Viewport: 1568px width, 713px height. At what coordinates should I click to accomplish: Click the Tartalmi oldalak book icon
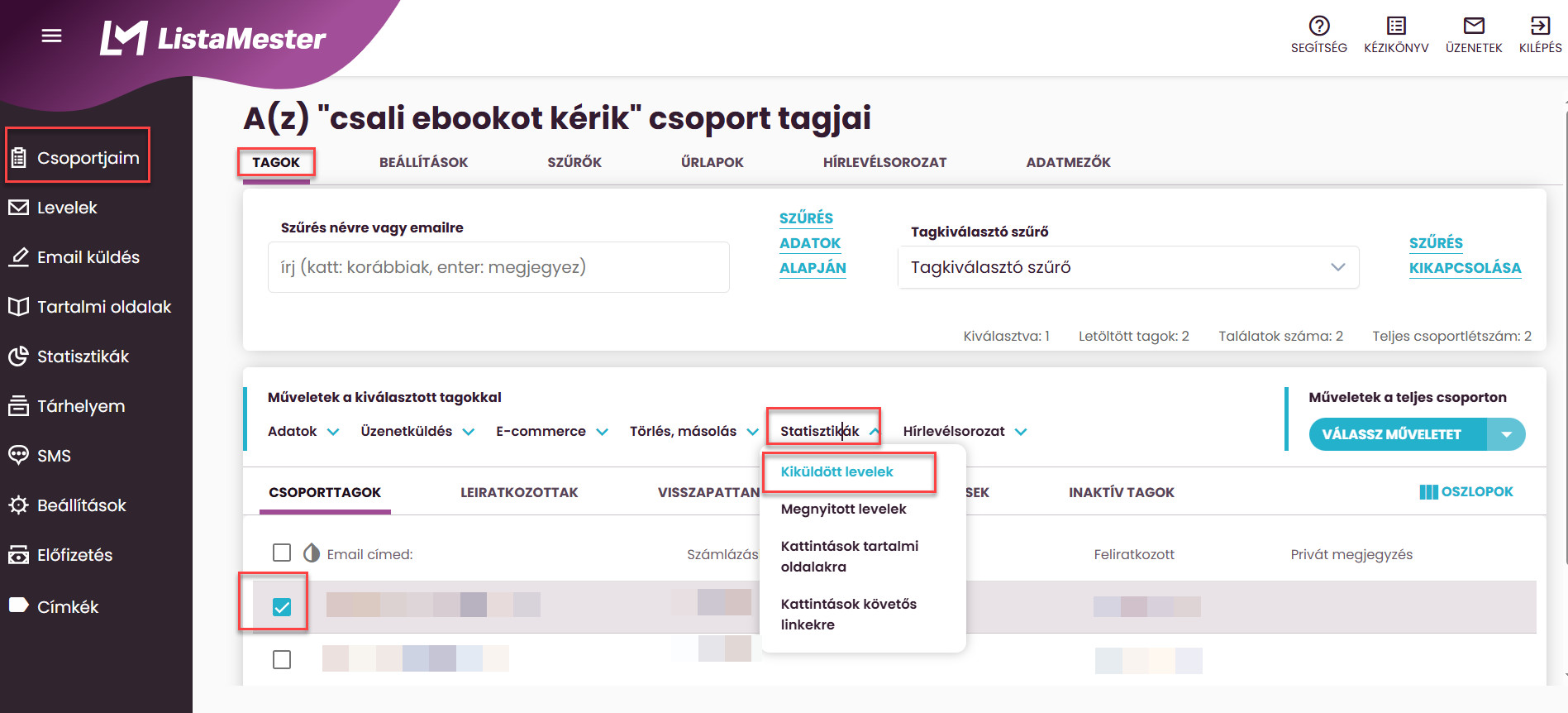click(19, 307)
